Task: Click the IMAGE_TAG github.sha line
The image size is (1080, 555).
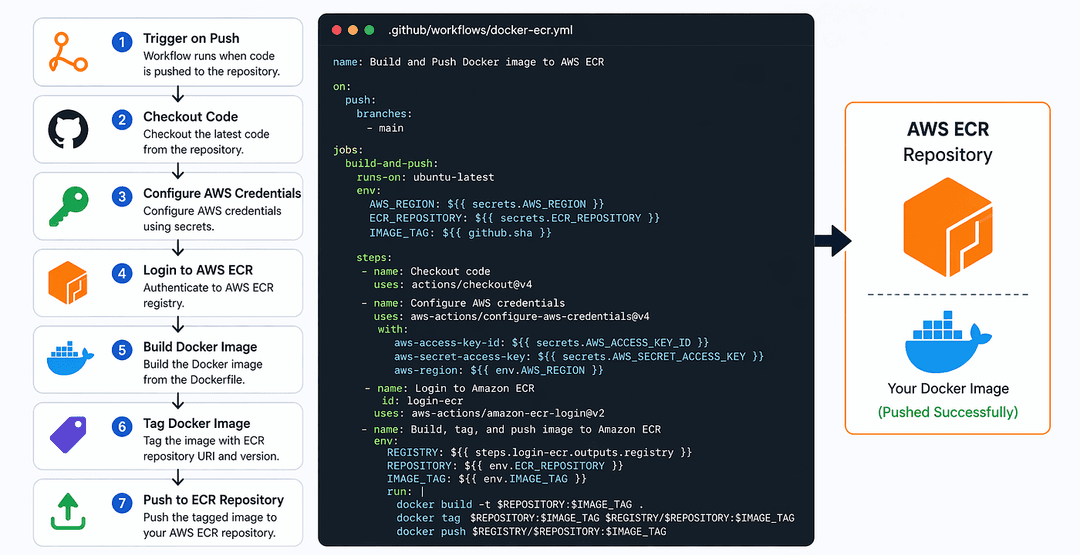Action: 461,233
